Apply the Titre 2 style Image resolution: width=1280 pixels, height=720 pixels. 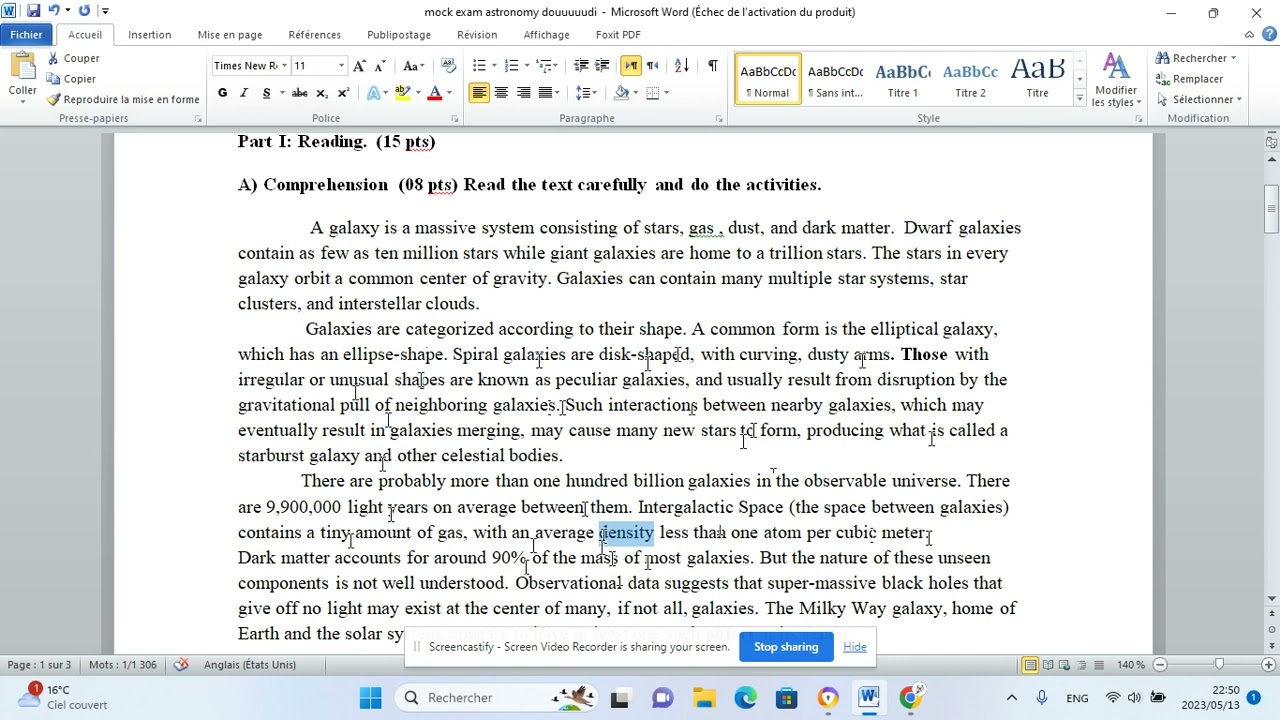tap(970, 79)
